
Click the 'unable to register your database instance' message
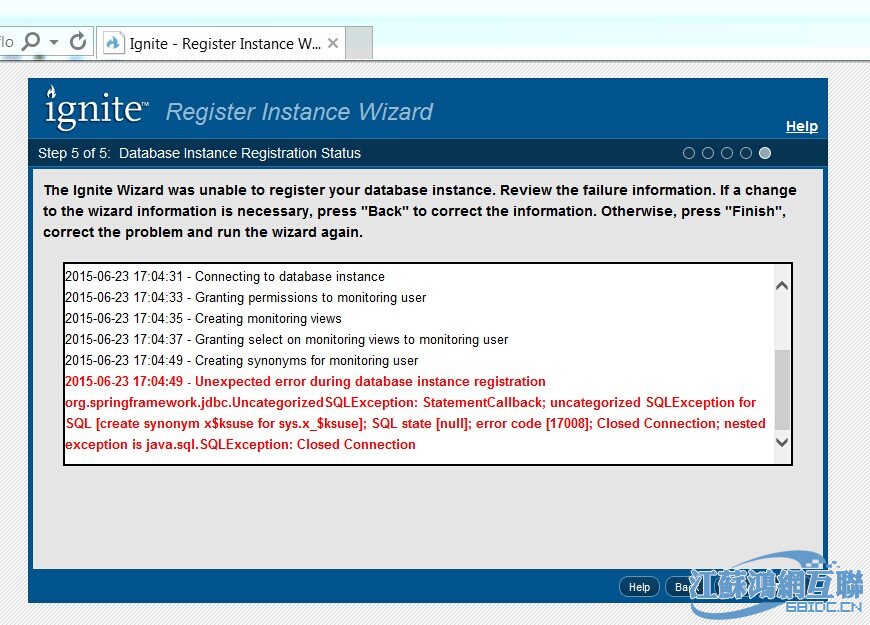coord(419,211)
